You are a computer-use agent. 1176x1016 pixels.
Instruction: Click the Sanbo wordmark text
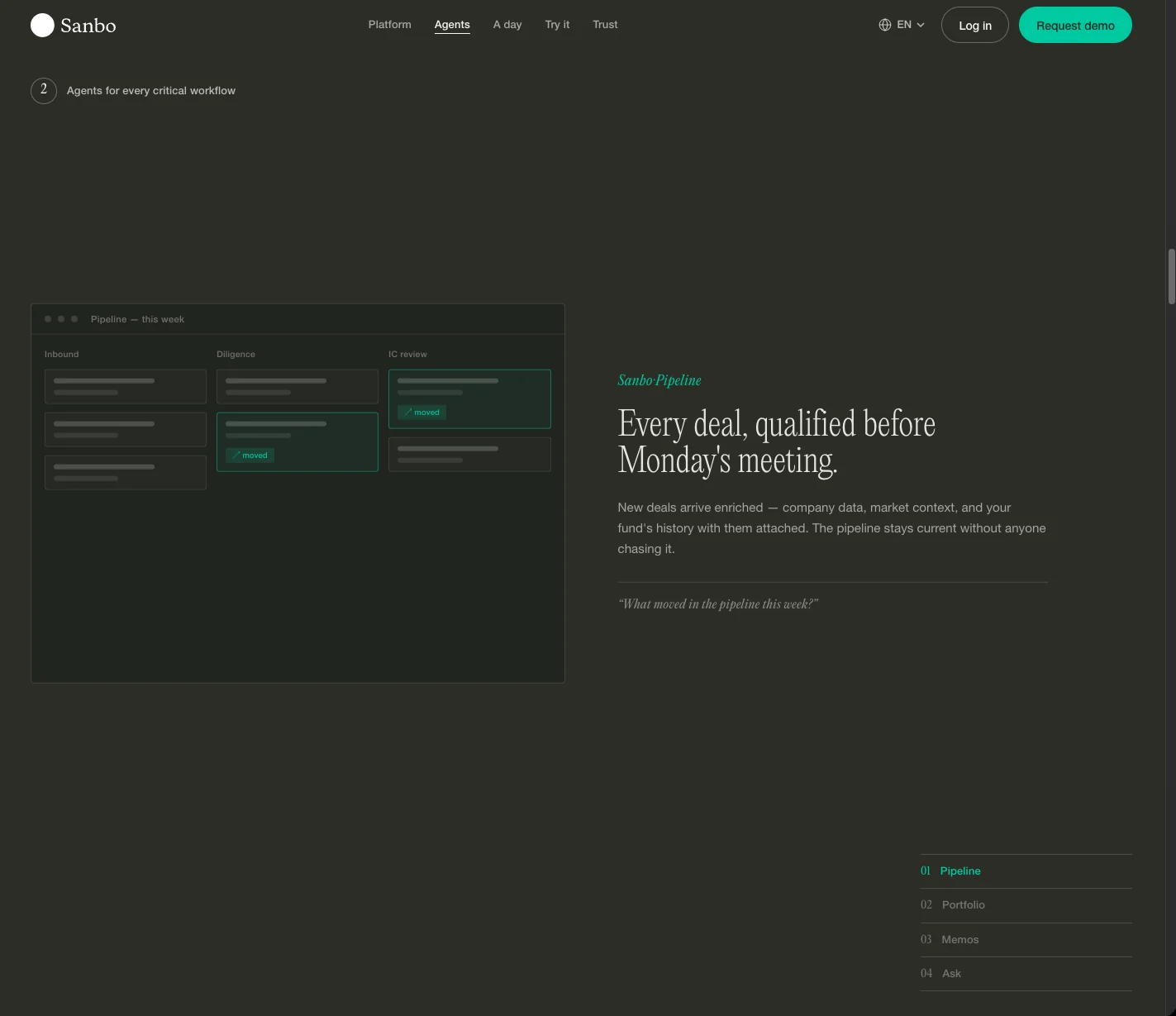(x=88, y=26)
